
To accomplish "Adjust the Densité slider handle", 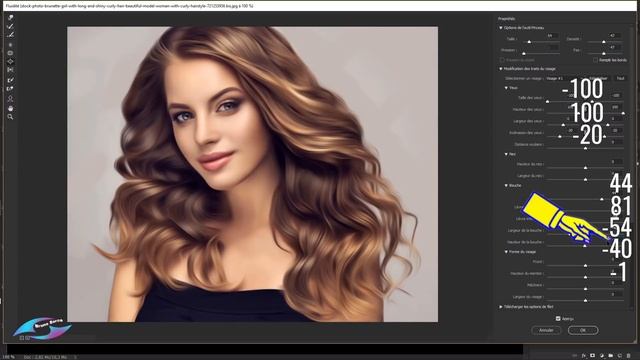I will click(x=604, y=42).
